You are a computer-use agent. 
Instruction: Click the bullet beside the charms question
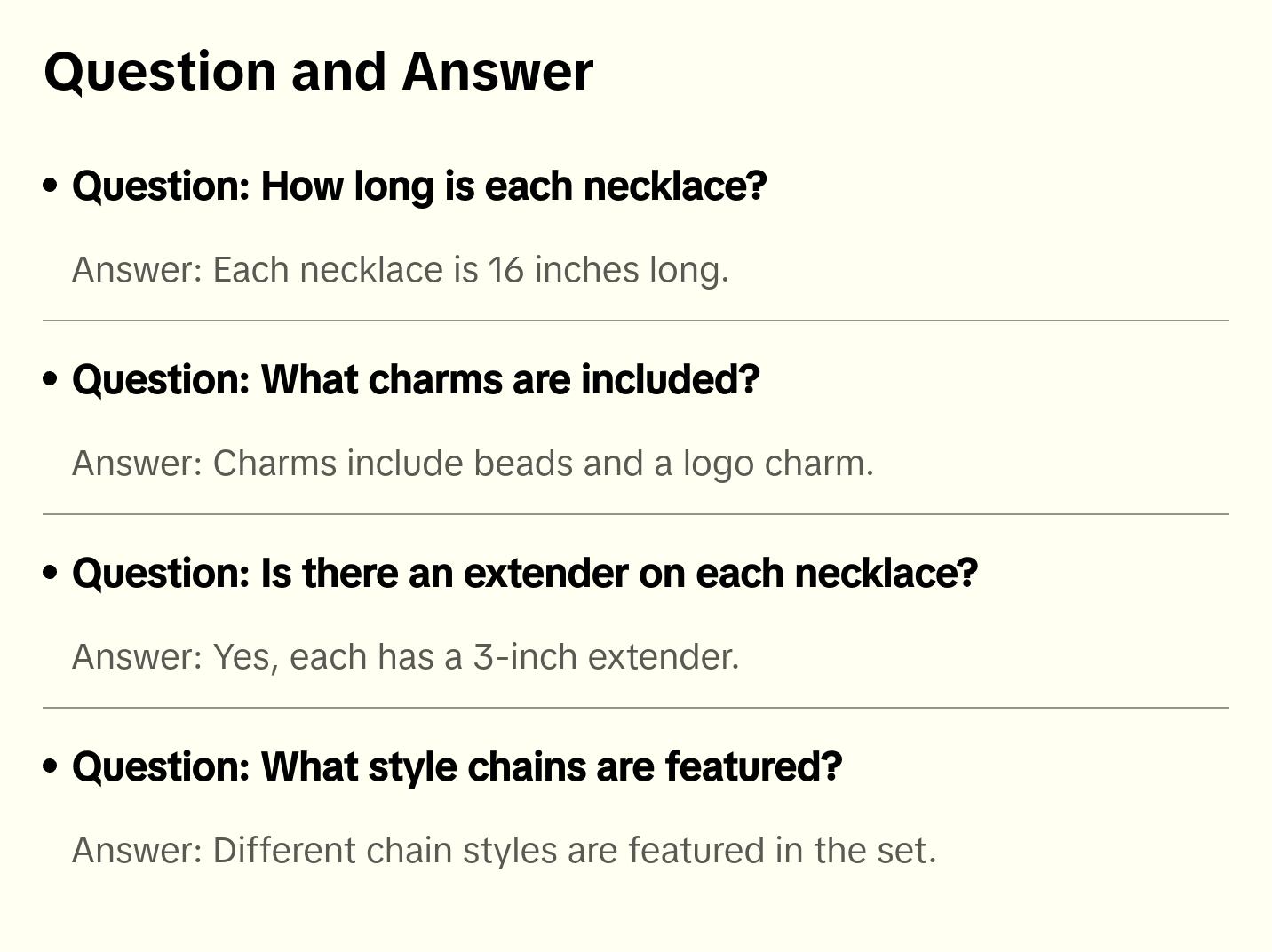tap(51, 379)
